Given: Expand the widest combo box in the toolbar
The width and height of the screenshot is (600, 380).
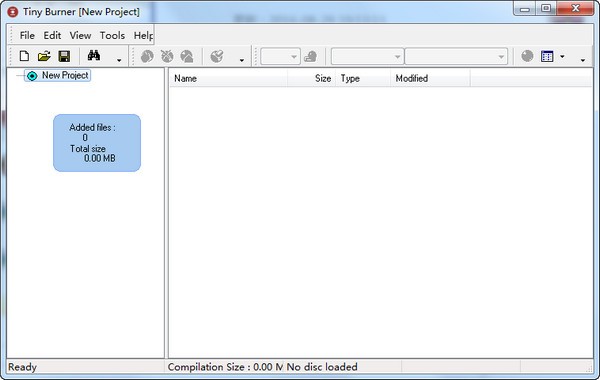Looking at the screenshot, I should click(x=456, y=57).
